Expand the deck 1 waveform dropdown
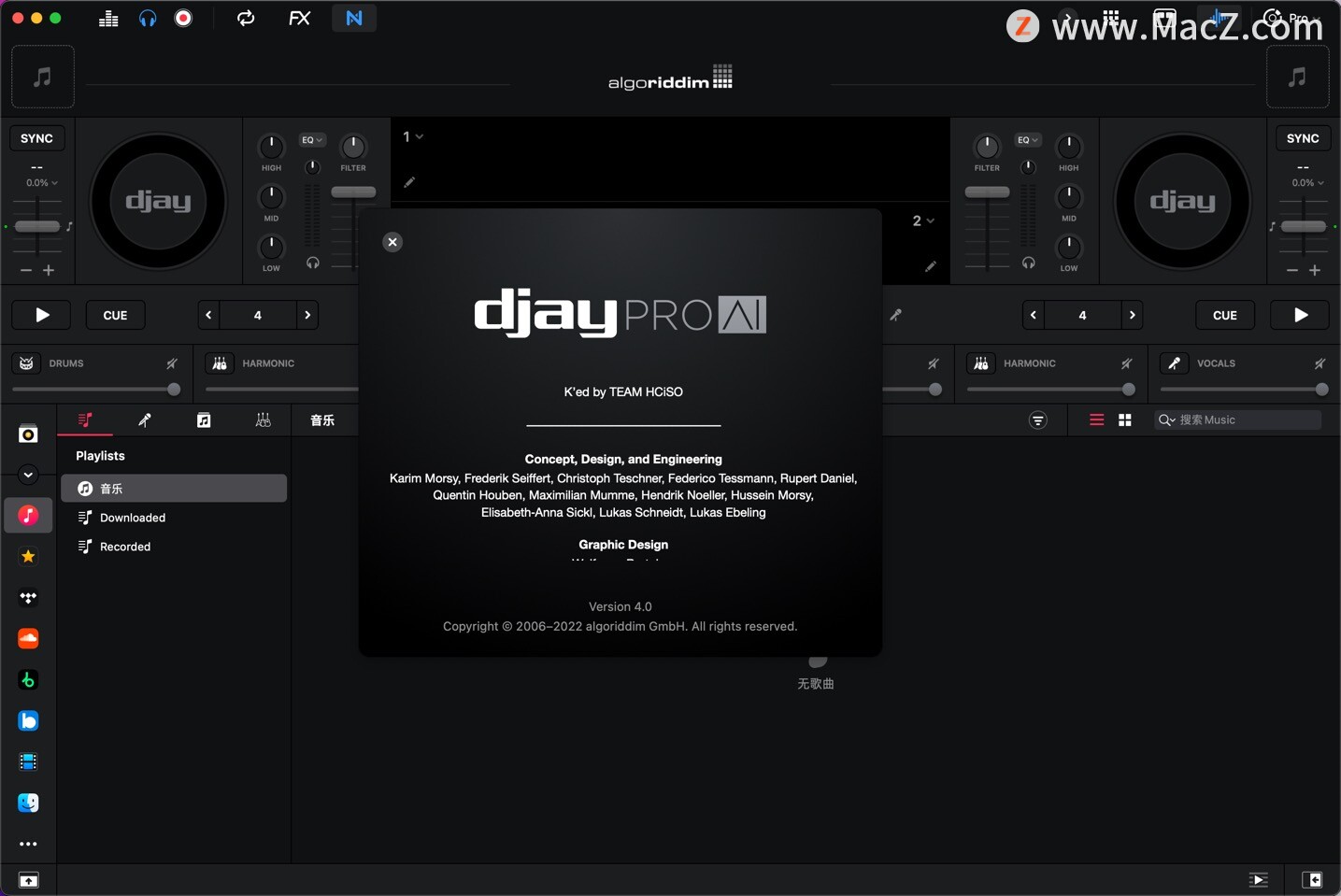Viewport: 1341px width, 896px height. click(413, 136)
